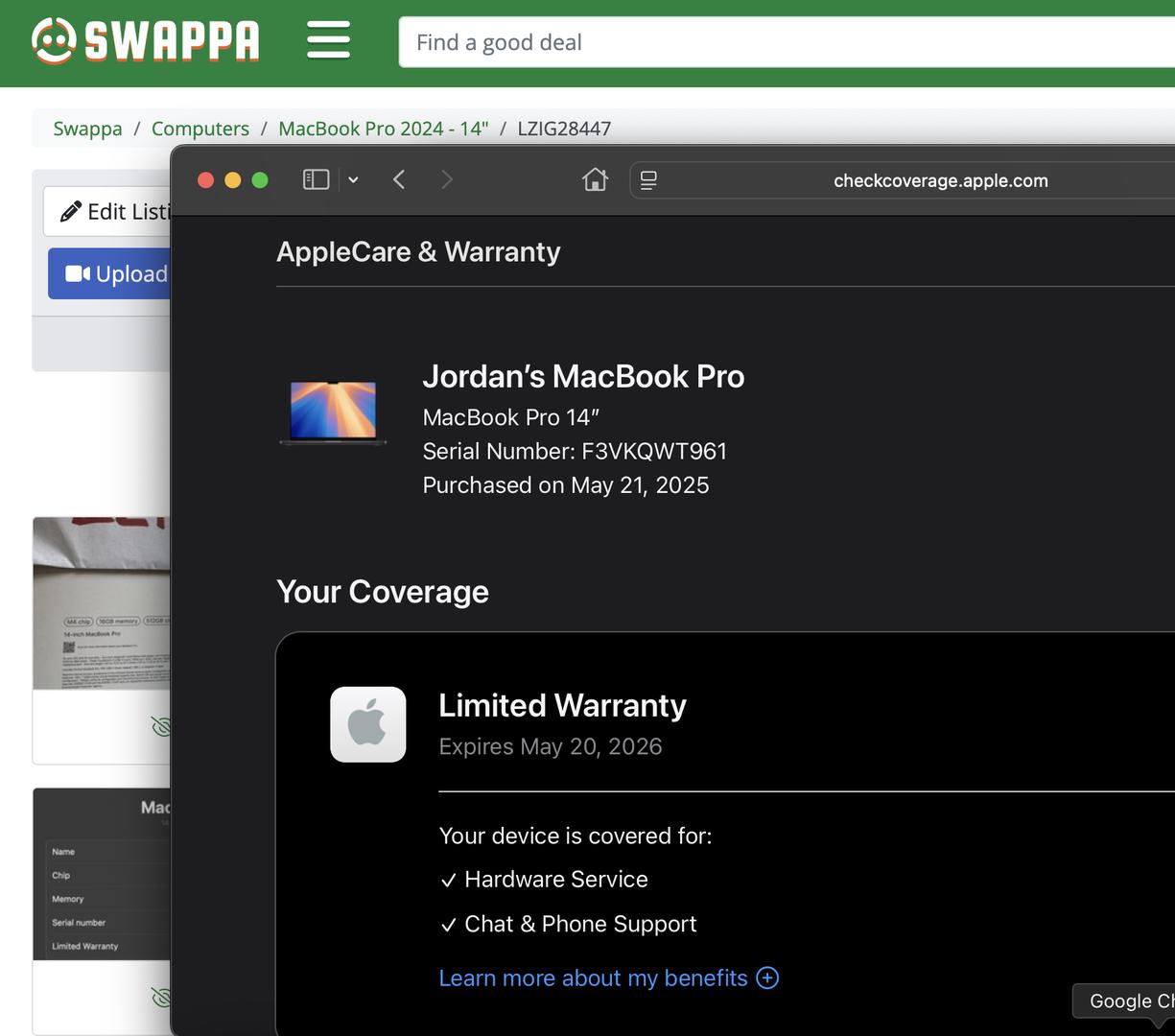This screenshot has width=1175, height=1036.
Task: Click the Edit Listing button on Swappa
Action: [x=107, y=211]
